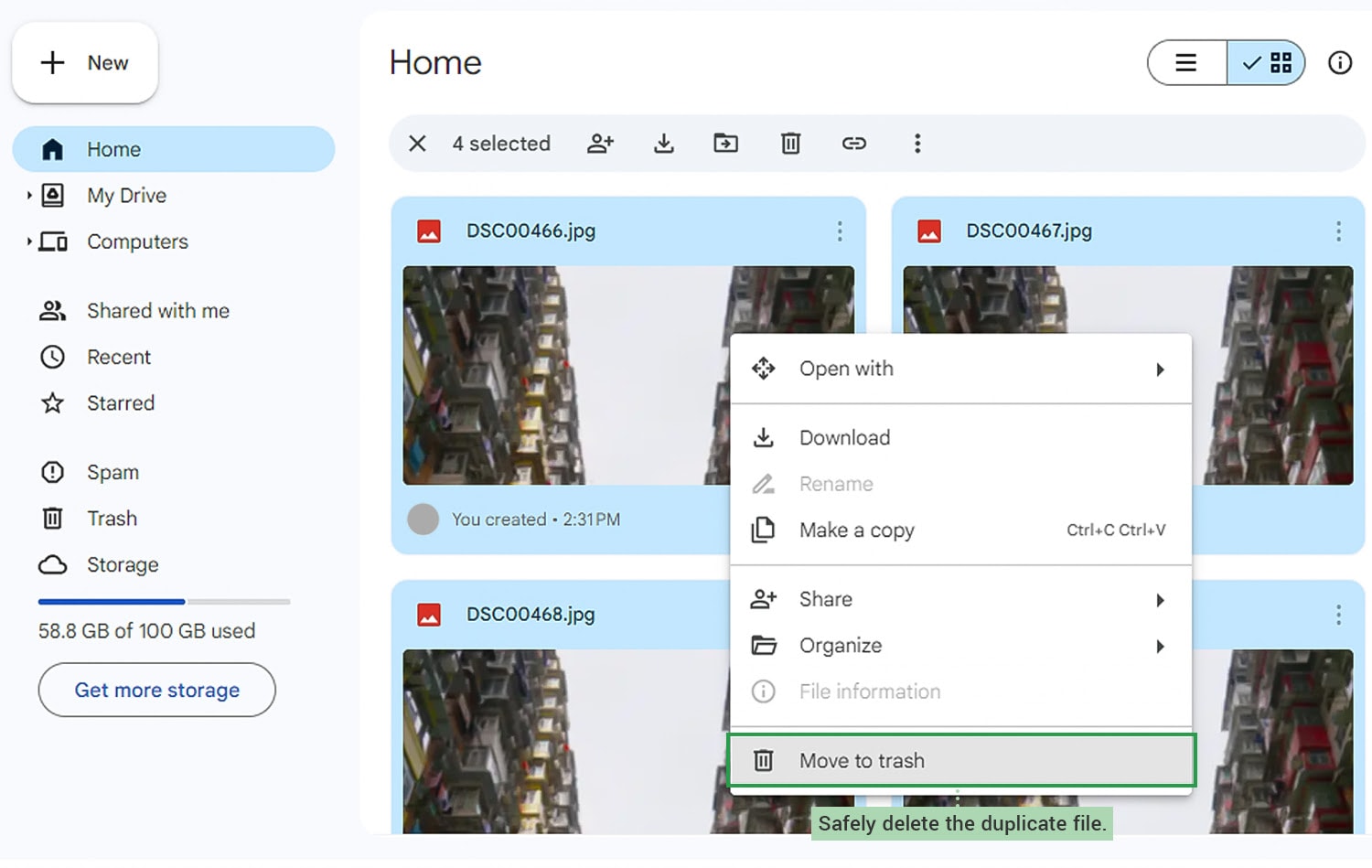Switch to list view layout
Viewport: 1372px width, 868px height.
(1186, 63)
